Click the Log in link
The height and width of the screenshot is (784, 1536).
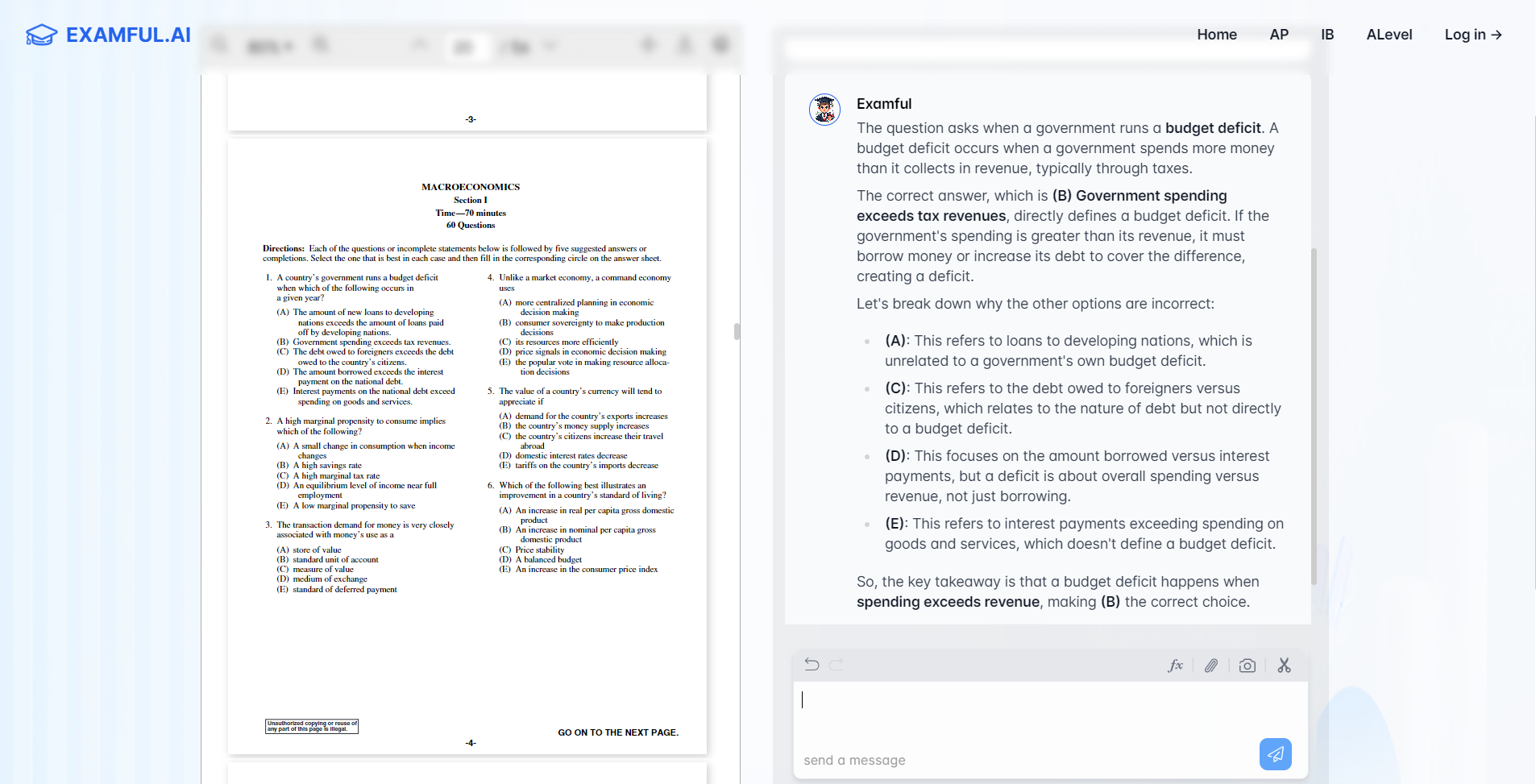tap(1473, 35)
